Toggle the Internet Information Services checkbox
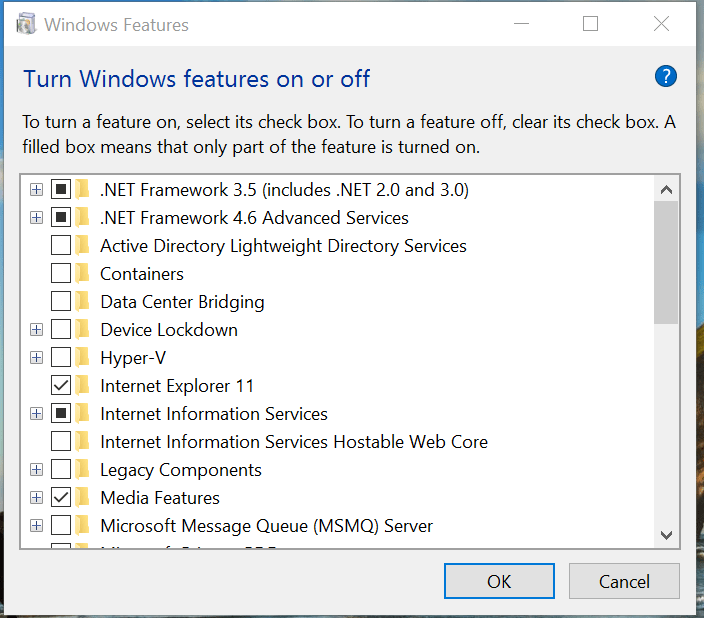Image resolution: width=704 pixels, height=618 pixels. [61, 414]
